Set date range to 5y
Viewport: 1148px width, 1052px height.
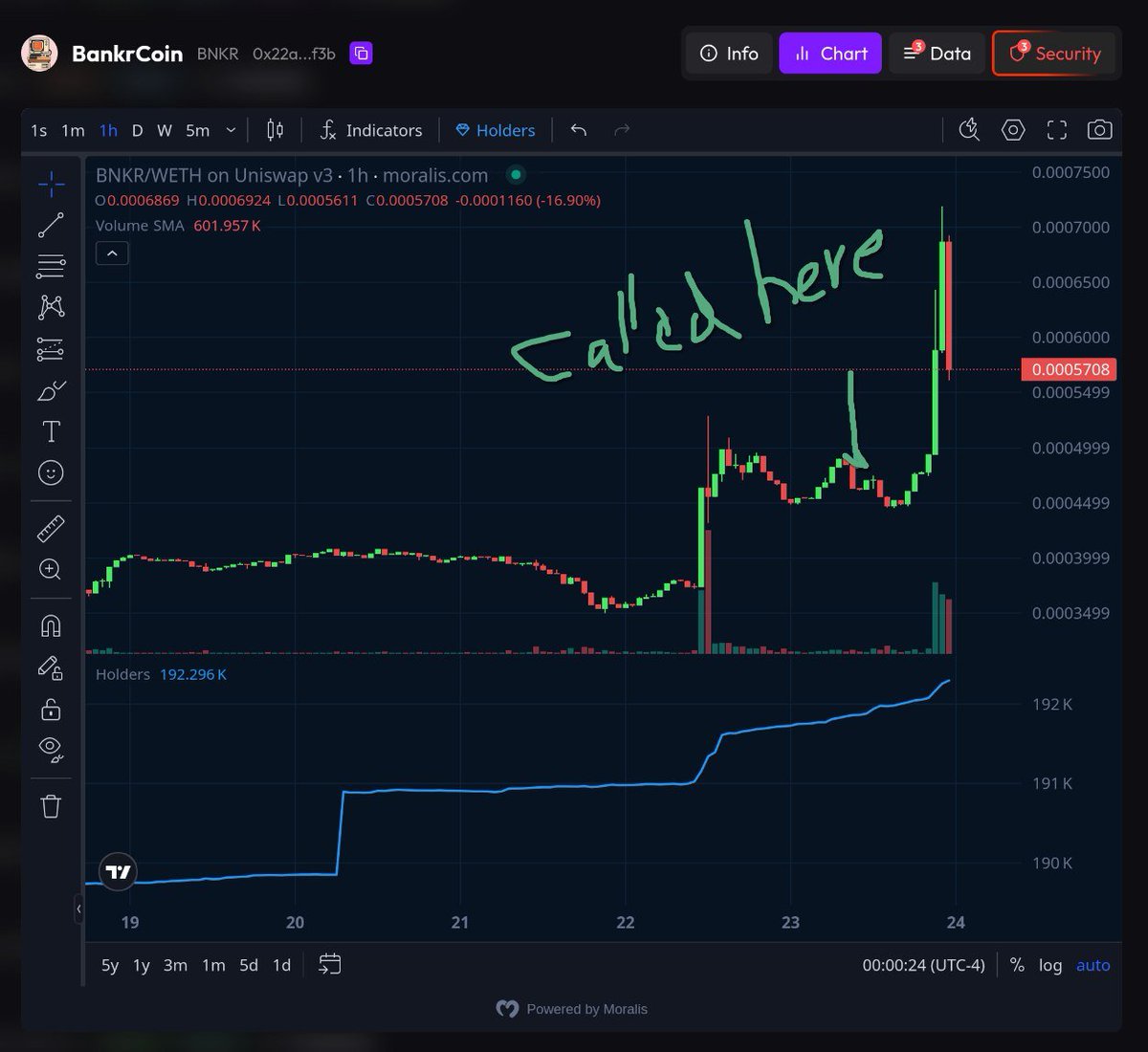point(110,965)
